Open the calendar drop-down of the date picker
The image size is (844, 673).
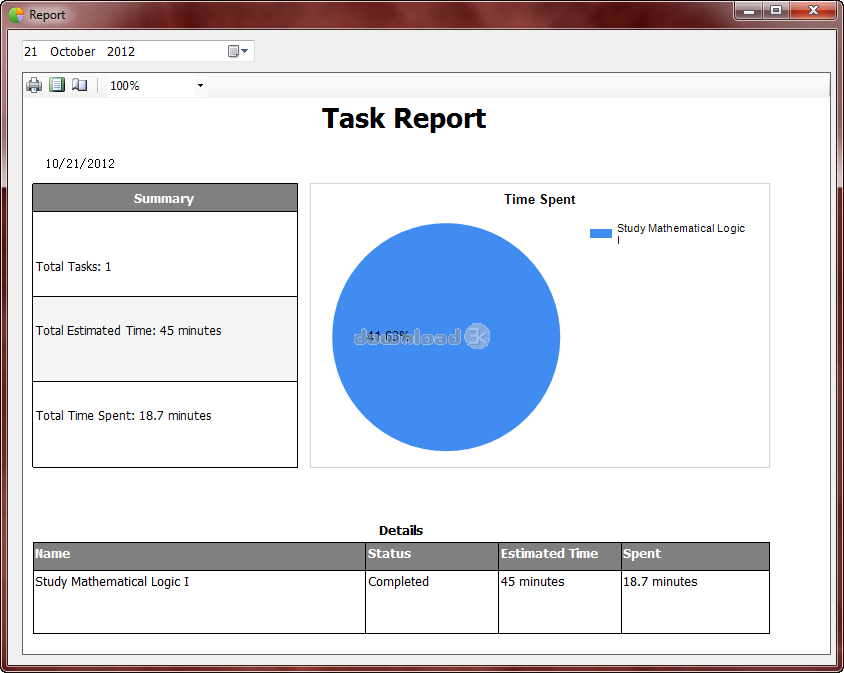[238, 51]
